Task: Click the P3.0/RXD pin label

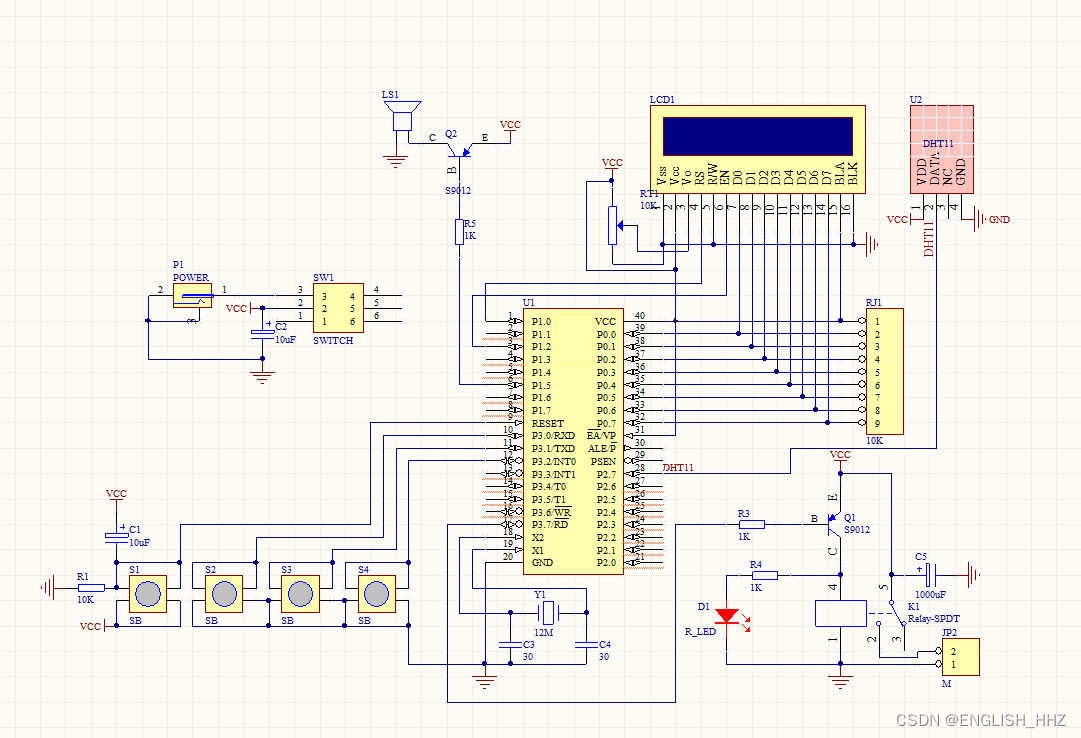Action: coord(554,436)
